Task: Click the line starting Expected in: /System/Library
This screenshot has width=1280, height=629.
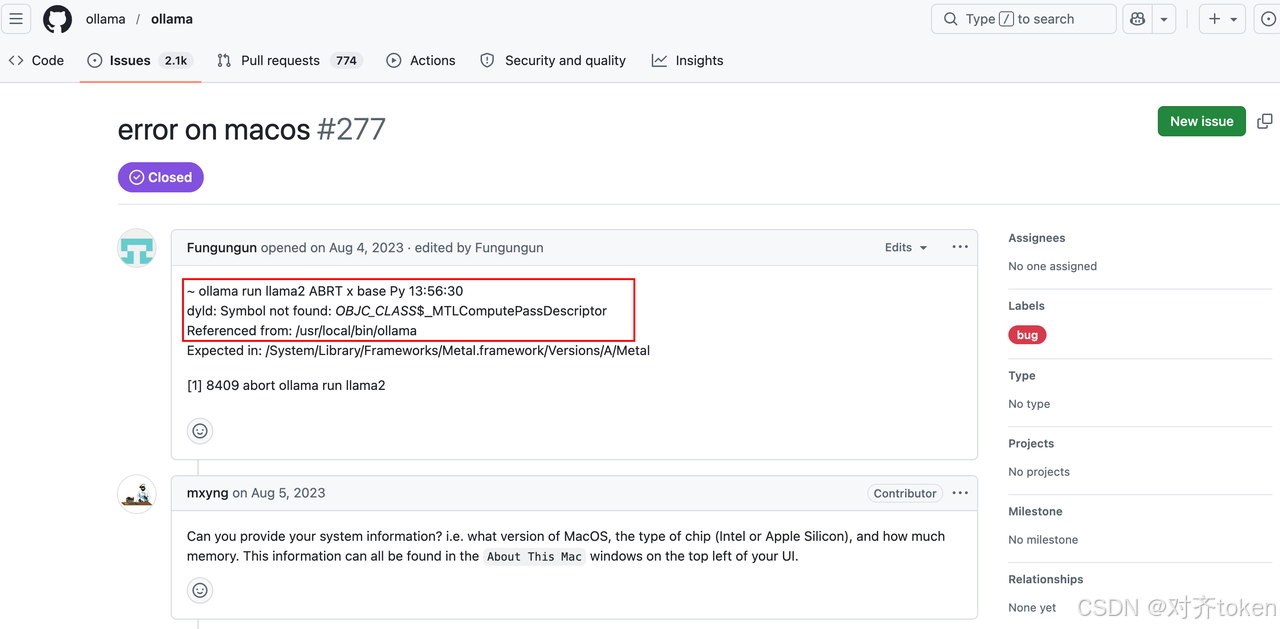Action: click(x=418, y=350)
